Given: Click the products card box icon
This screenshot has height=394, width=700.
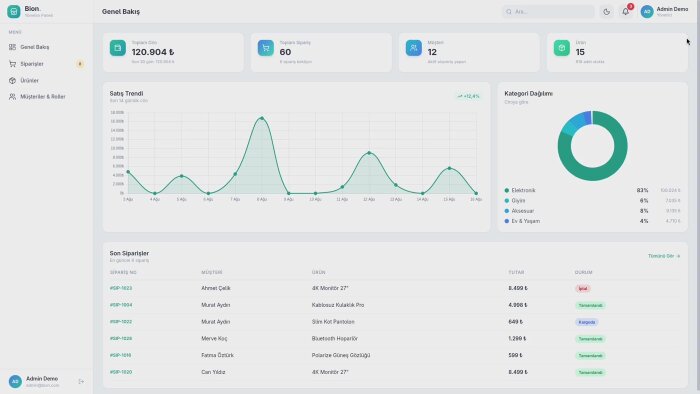Looking at the screenshot, I should (562, 48).
